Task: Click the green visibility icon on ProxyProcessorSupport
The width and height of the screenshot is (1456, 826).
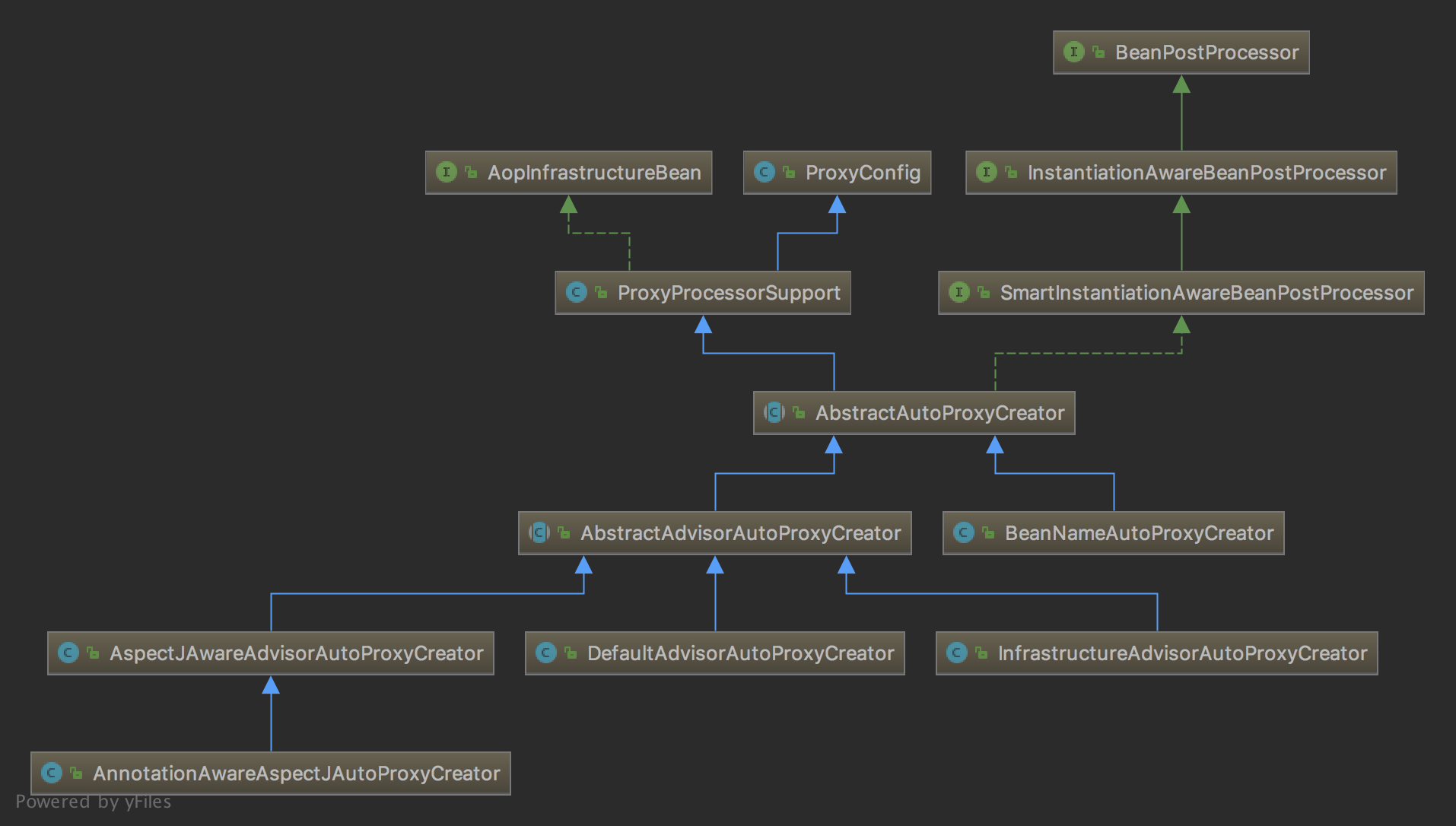Action: coord(601,292)
